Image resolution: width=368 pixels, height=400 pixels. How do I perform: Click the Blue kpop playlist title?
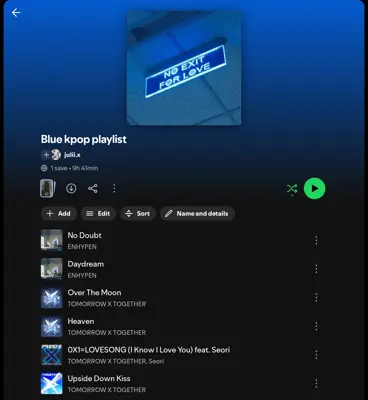point(84,139)
